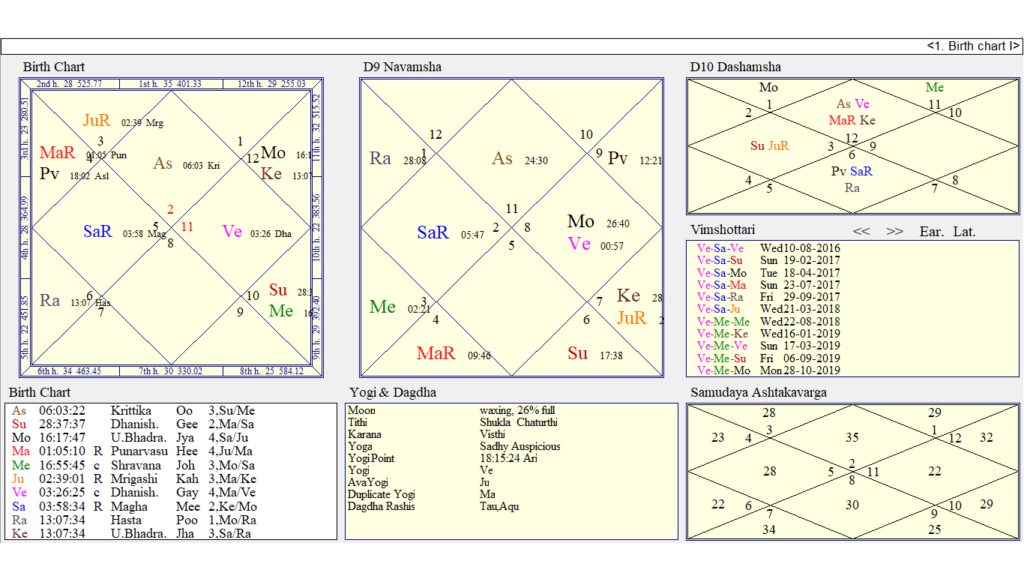
Task: Click the As row showing Krittika nakshatra
Action: click(134, 411)
